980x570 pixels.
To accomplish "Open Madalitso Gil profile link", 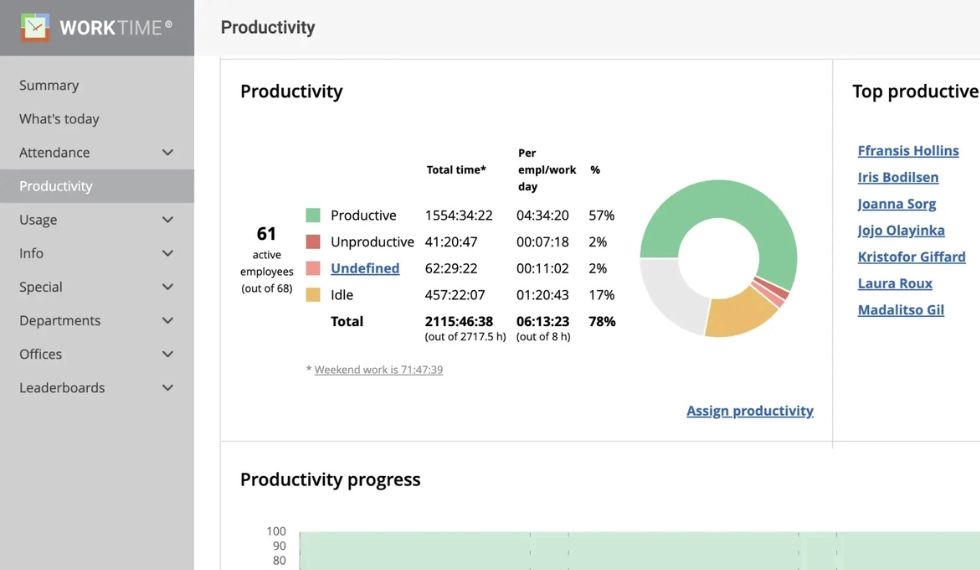I will tap(901, 310).
